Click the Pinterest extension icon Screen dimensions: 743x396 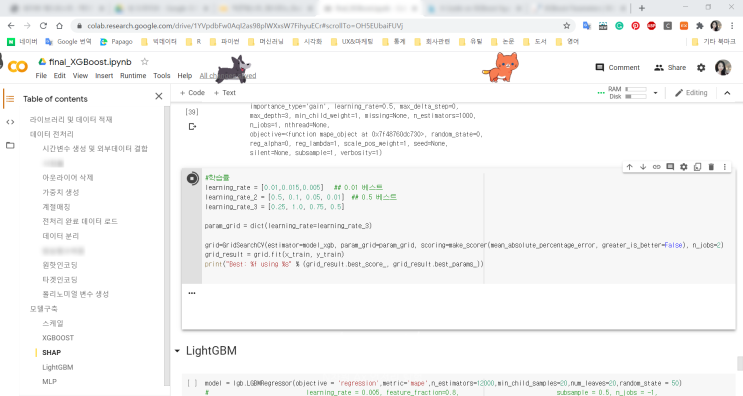(x=635, y=26)
